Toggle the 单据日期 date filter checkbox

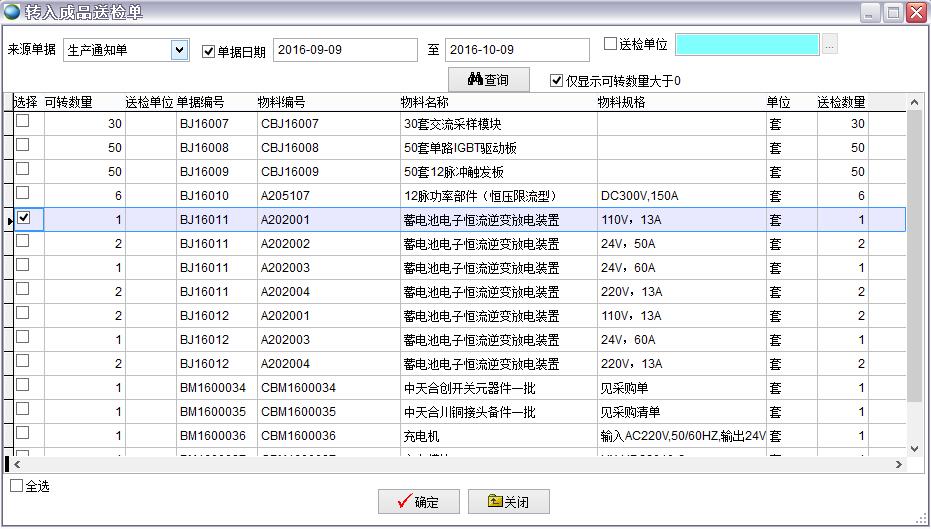pyautogui.click(x=208, y=51)
